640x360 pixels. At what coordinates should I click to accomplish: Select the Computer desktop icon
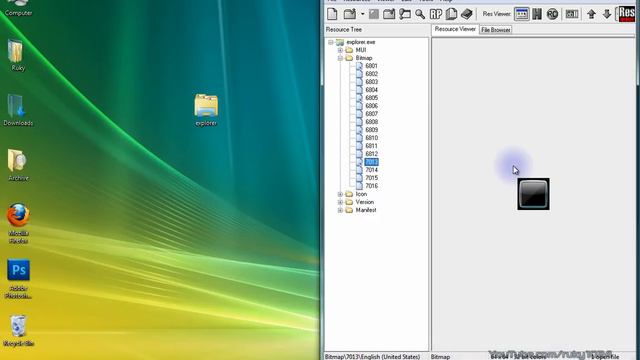[18, 8]
